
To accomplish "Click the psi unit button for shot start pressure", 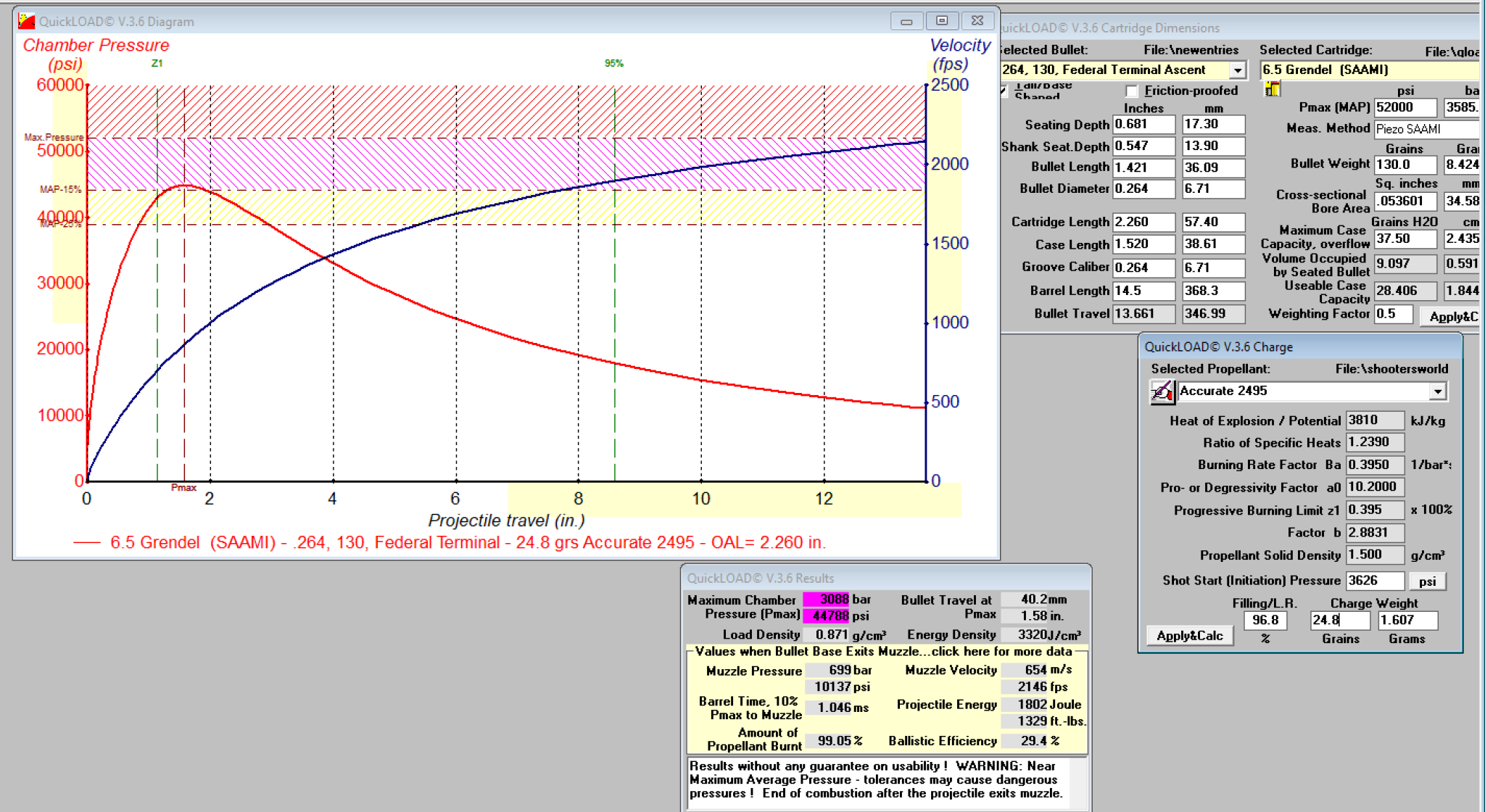I will pyautogui.click(x=1427, y=581).
